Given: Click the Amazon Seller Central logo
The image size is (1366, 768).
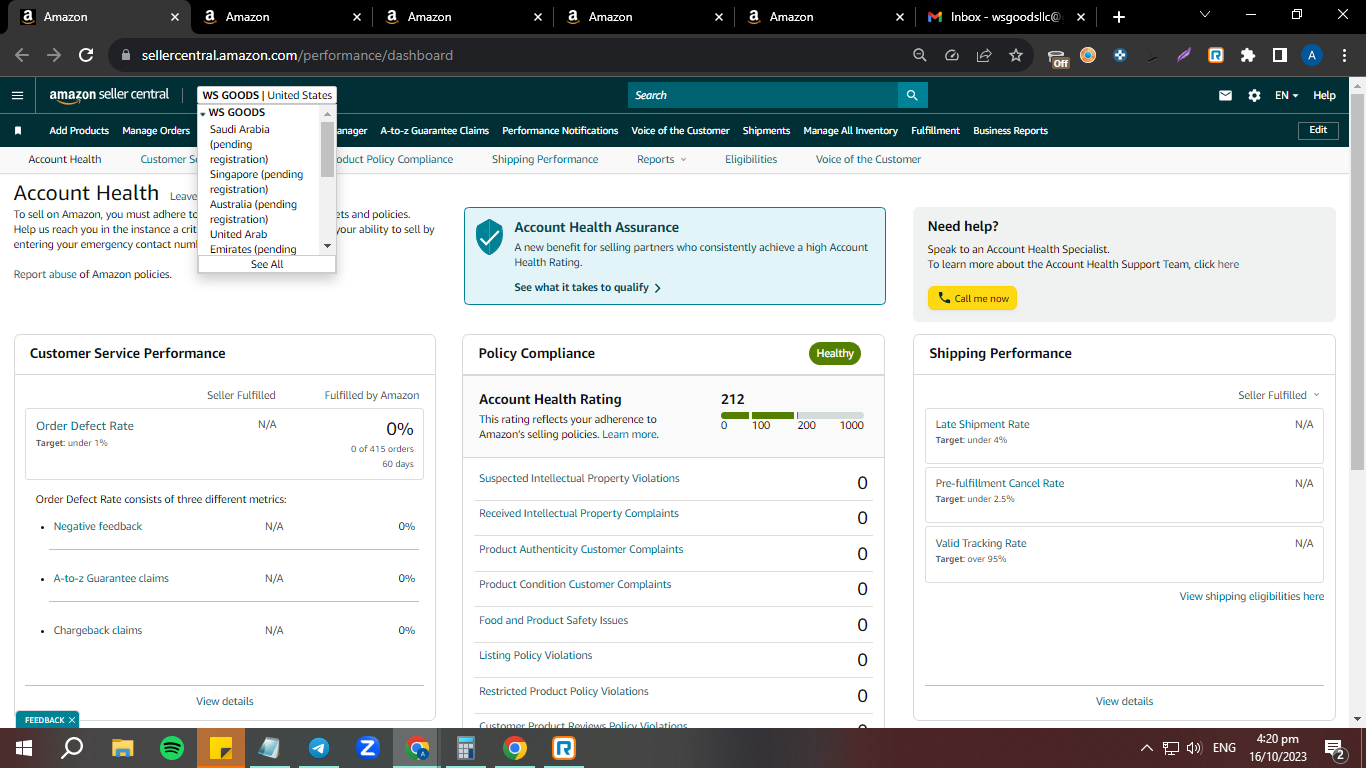Looking at the screenshot, I should (109, 95).
